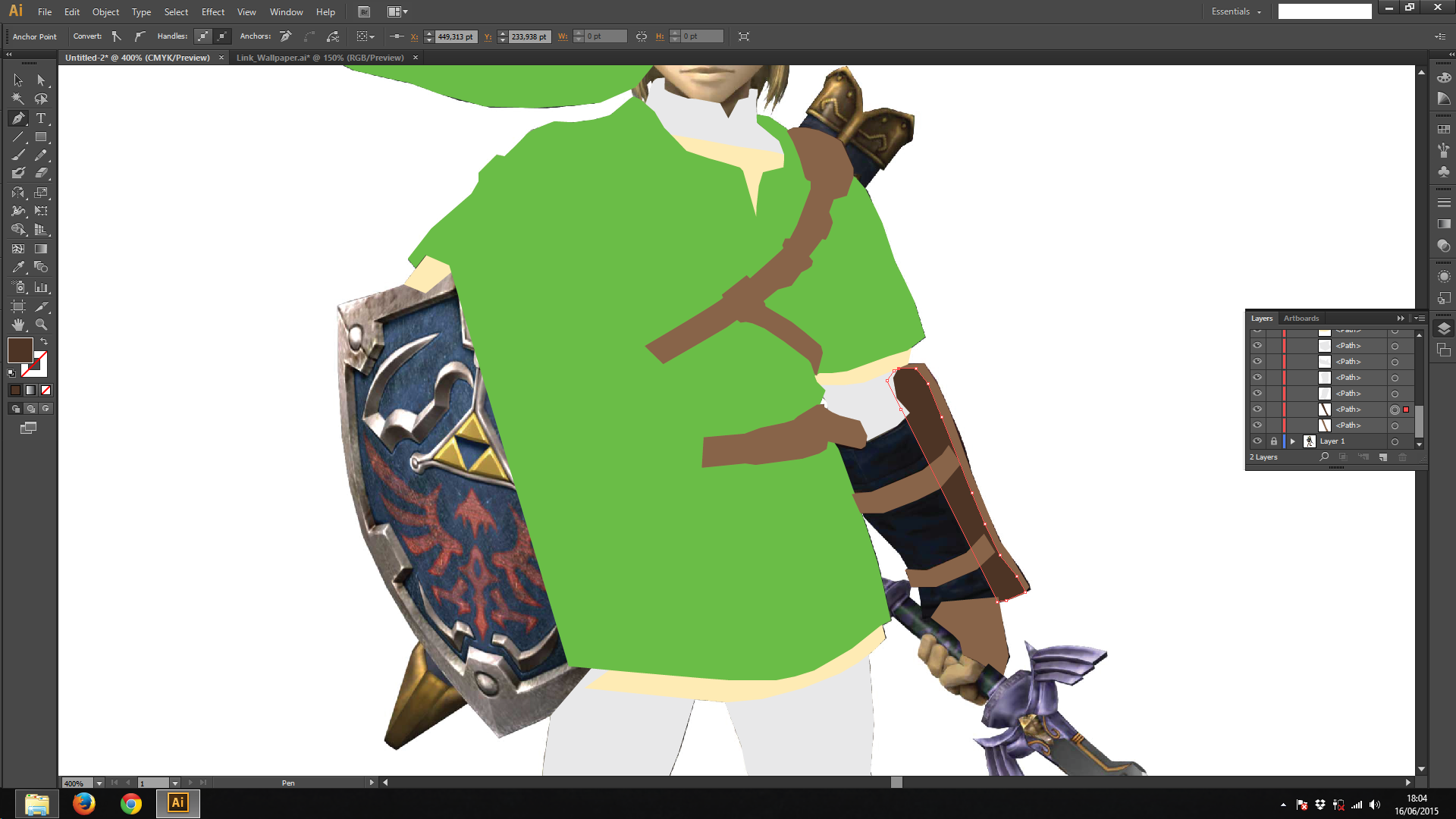Expand Layer 1 disclosure triangle

(x=1293, y=441)
